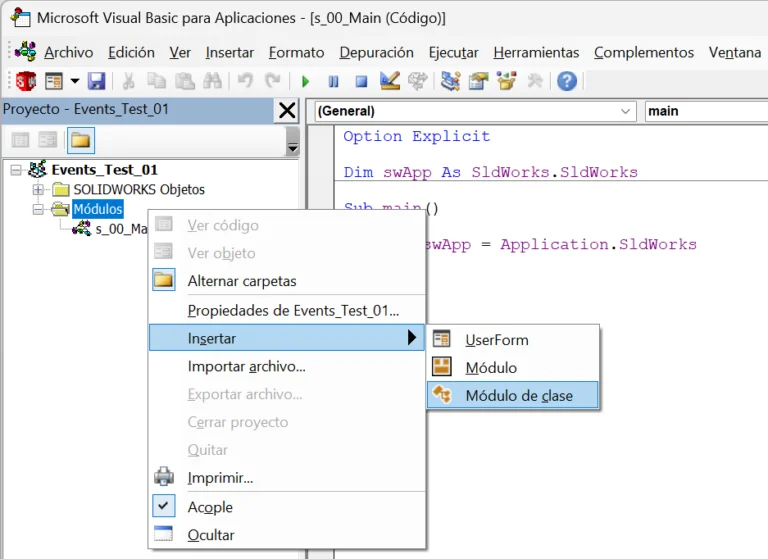Run the macro with the green play icon
This screenshot has width=768, height=559.
[306, 81]
